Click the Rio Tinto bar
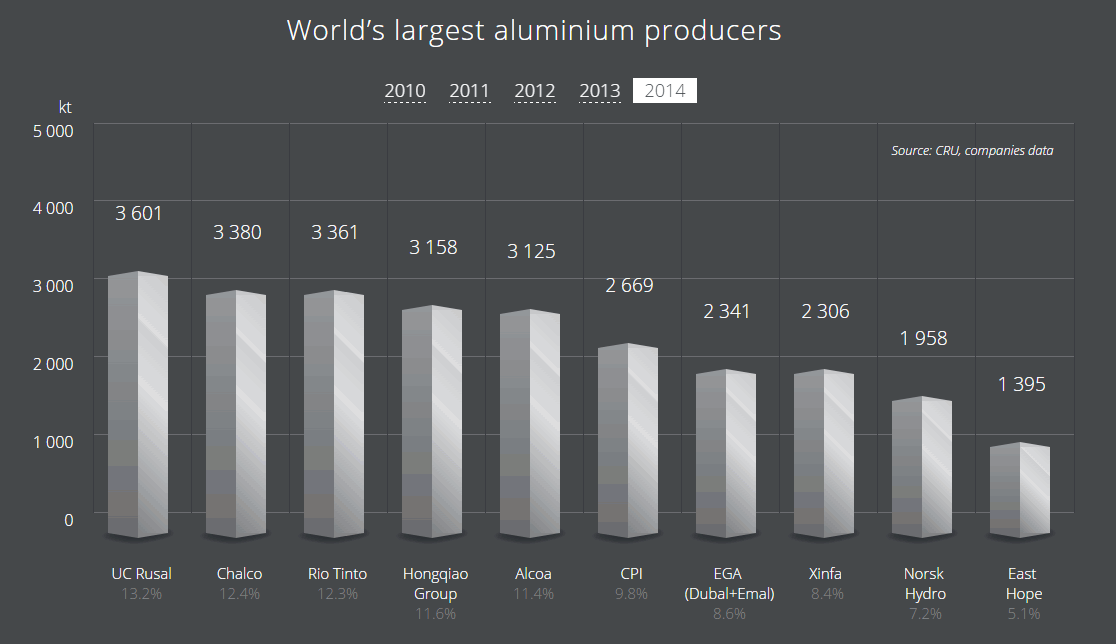The width and height of the screenshot is (1116, 644). [x=334, y=413]
